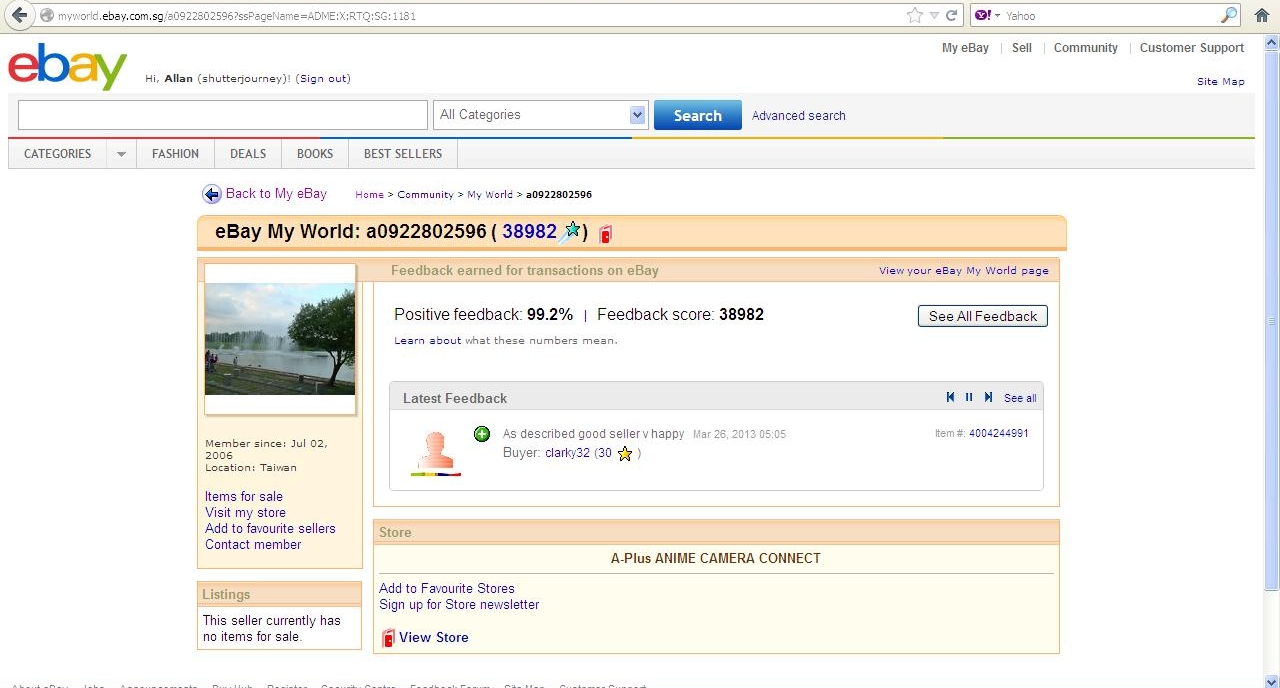
Task: Click the Back to My eBay arrow icon
Action: 211,194
